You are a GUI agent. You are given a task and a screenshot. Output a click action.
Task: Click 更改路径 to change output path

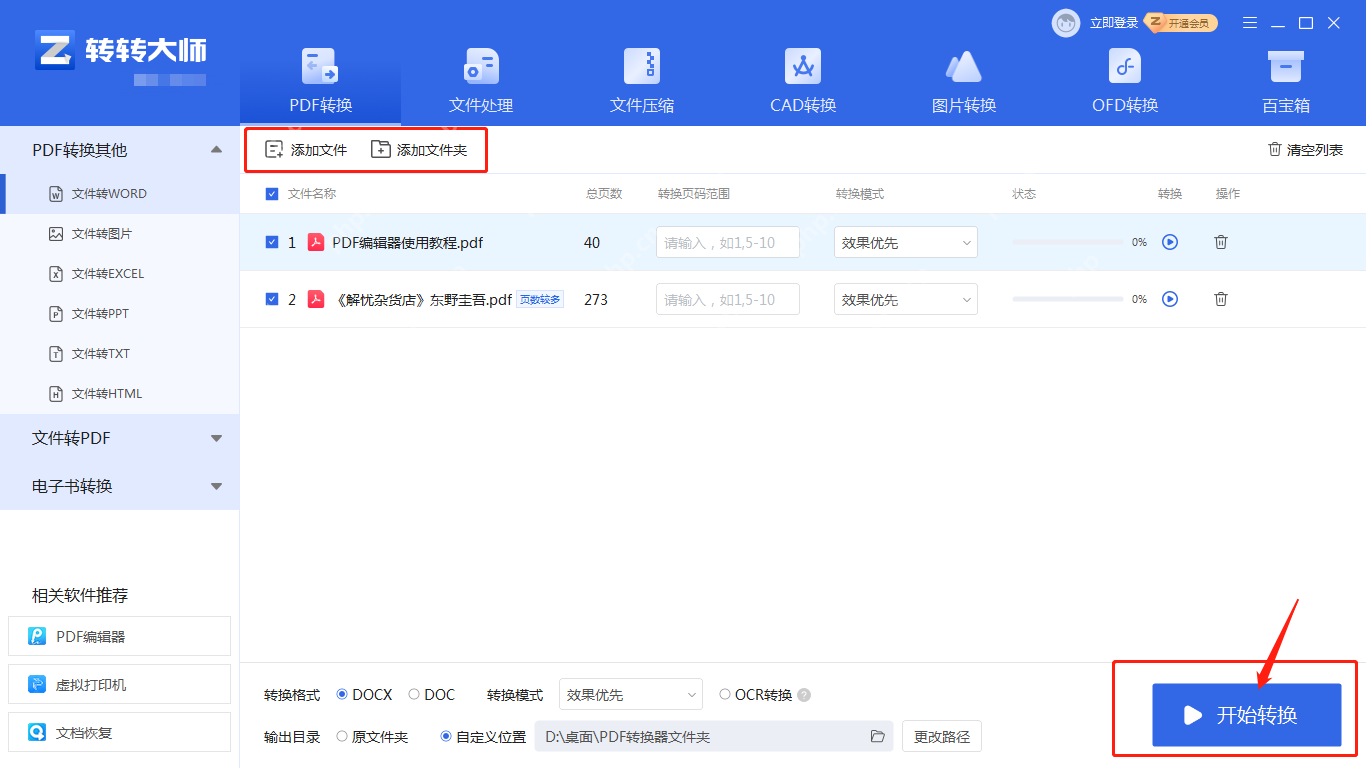pos(941,736)
